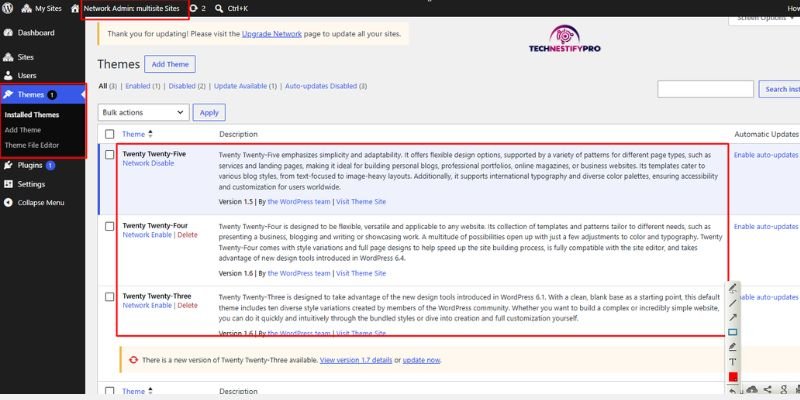Toggle the select-all checkbox in table header

(x=110, y=134)
